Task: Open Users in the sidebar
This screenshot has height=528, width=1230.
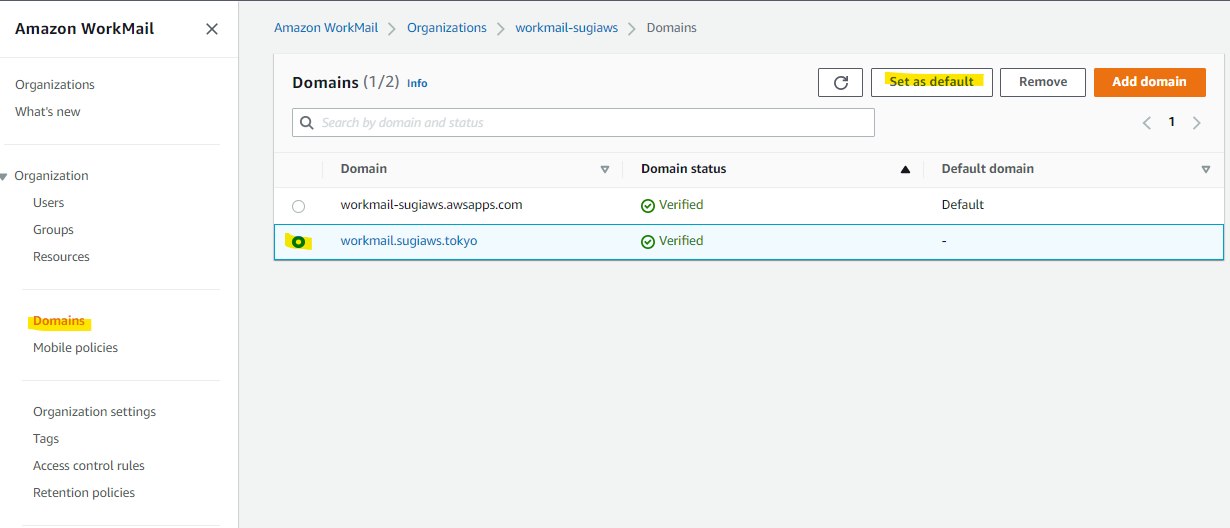Action: [x=48, y=203]
